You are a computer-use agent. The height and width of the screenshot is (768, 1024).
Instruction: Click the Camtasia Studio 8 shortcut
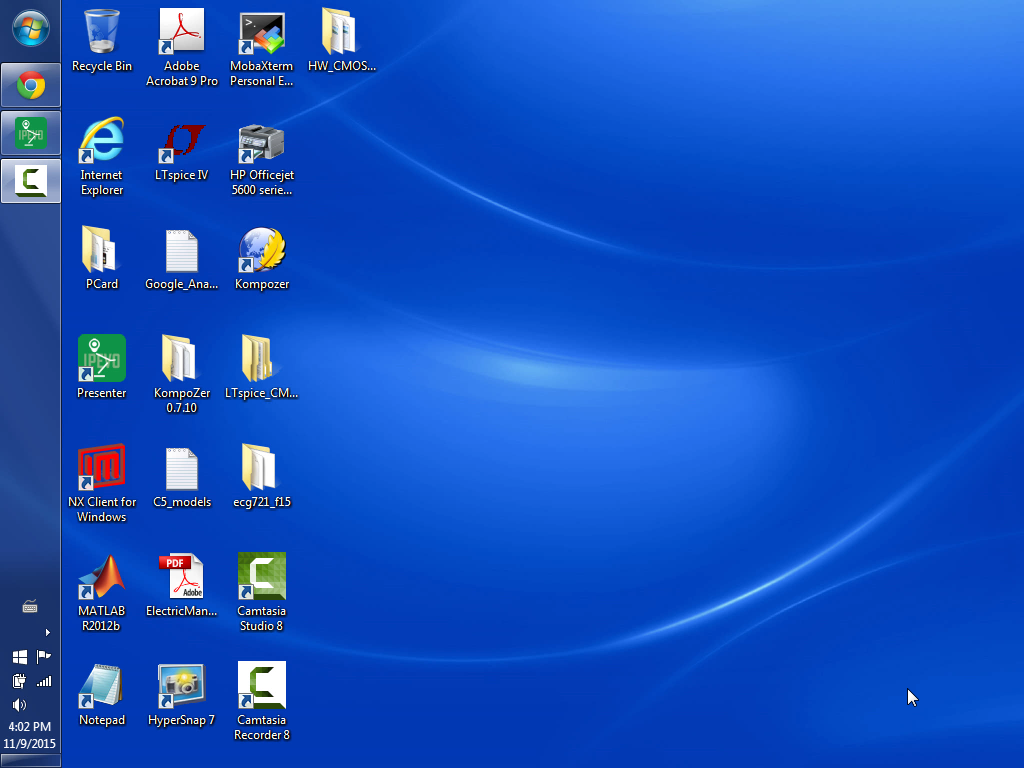[262, 580]
